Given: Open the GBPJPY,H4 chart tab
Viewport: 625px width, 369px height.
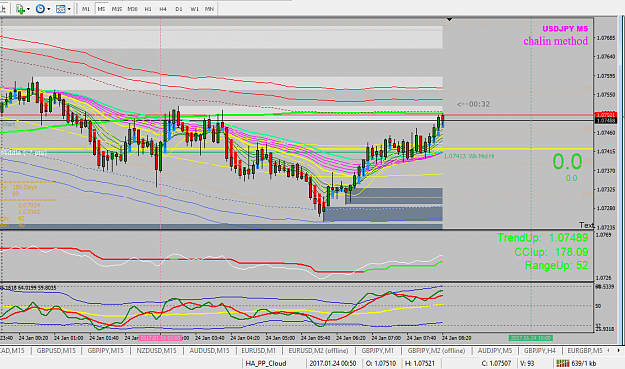Looking at the screenshot, I should (540, 351).
